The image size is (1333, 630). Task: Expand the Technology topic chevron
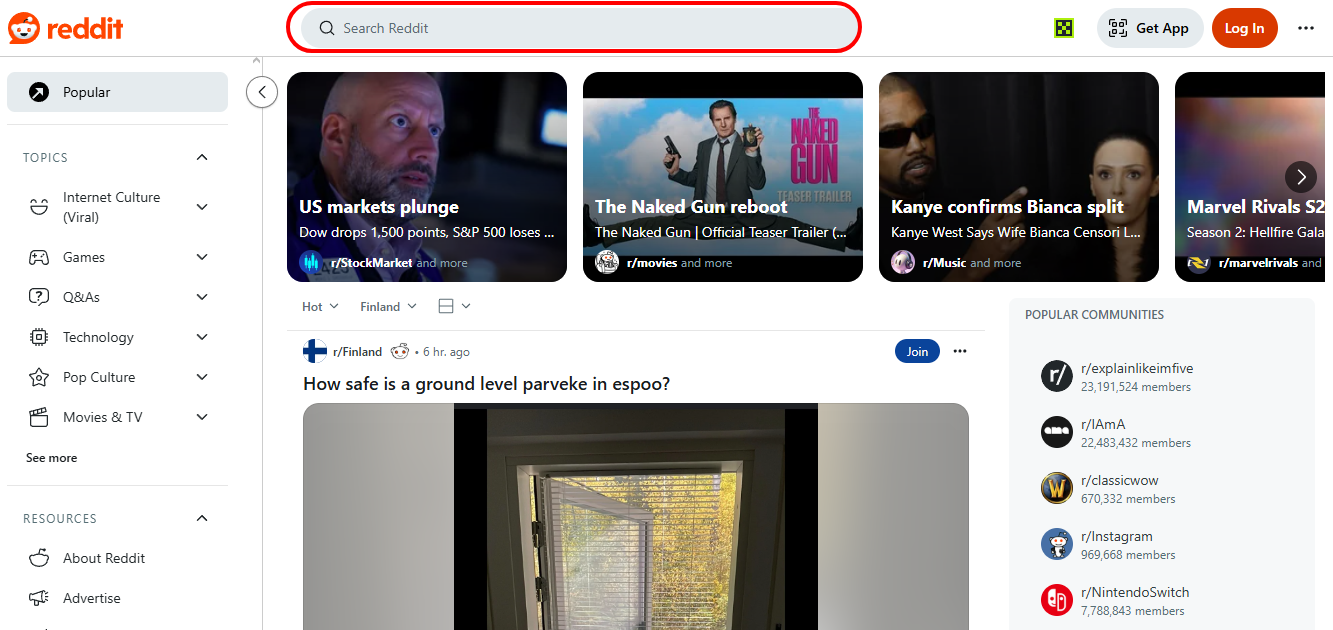[x=202, y=337]
